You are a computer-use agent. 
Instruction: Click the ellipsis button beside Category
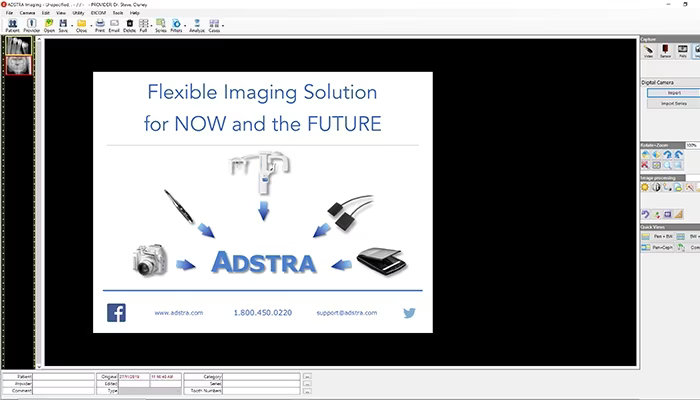click(x=307, y=377)
